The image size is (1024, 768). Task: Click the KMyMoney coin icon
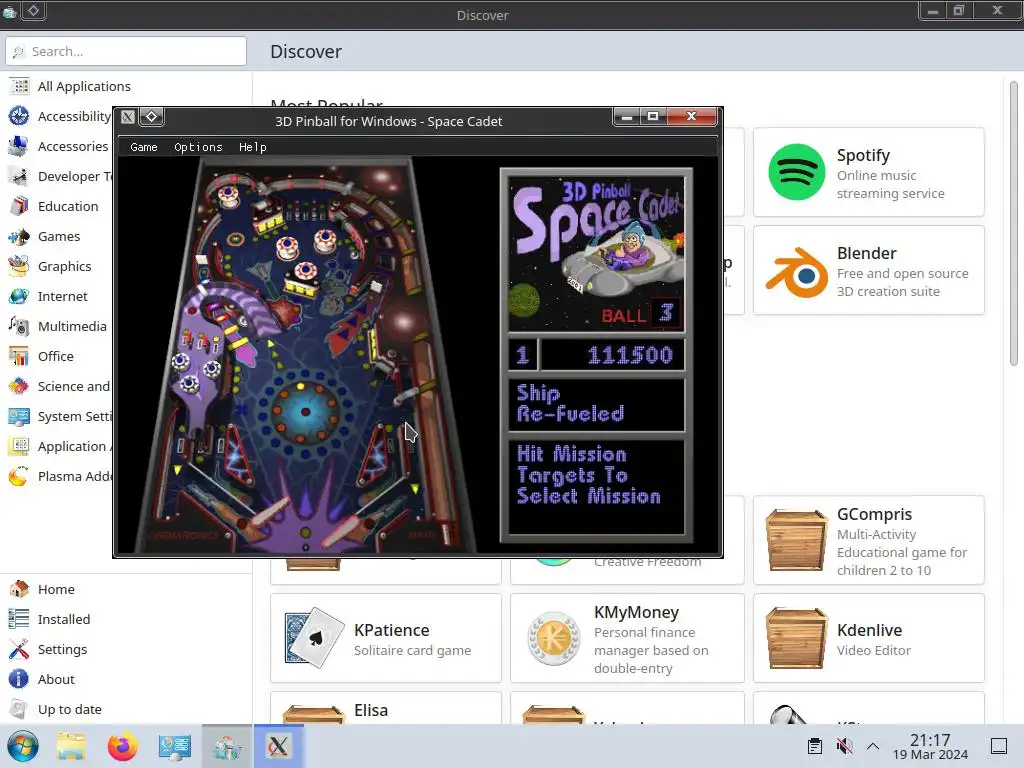pos(554,638)
